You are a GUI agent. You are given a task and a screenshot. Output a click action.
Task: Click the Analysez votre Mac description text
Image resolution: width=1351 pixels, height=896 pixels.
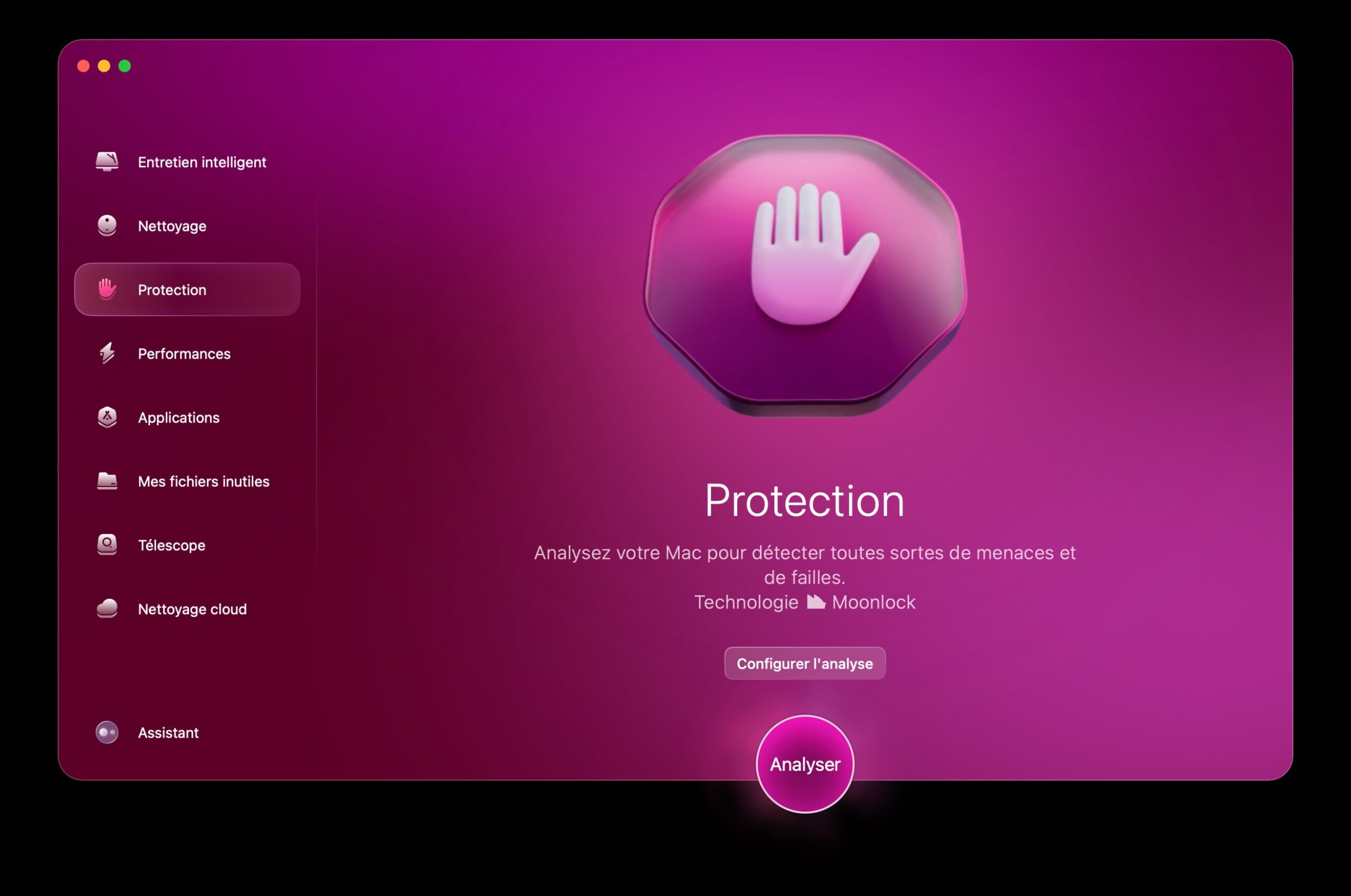805,565
